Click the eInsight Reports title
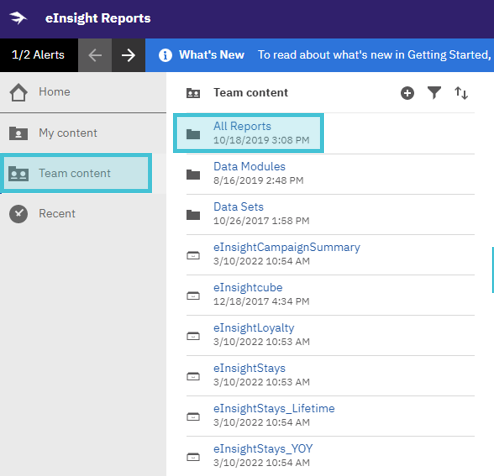This screenshot has width=494, height=476. coord(98,18)
